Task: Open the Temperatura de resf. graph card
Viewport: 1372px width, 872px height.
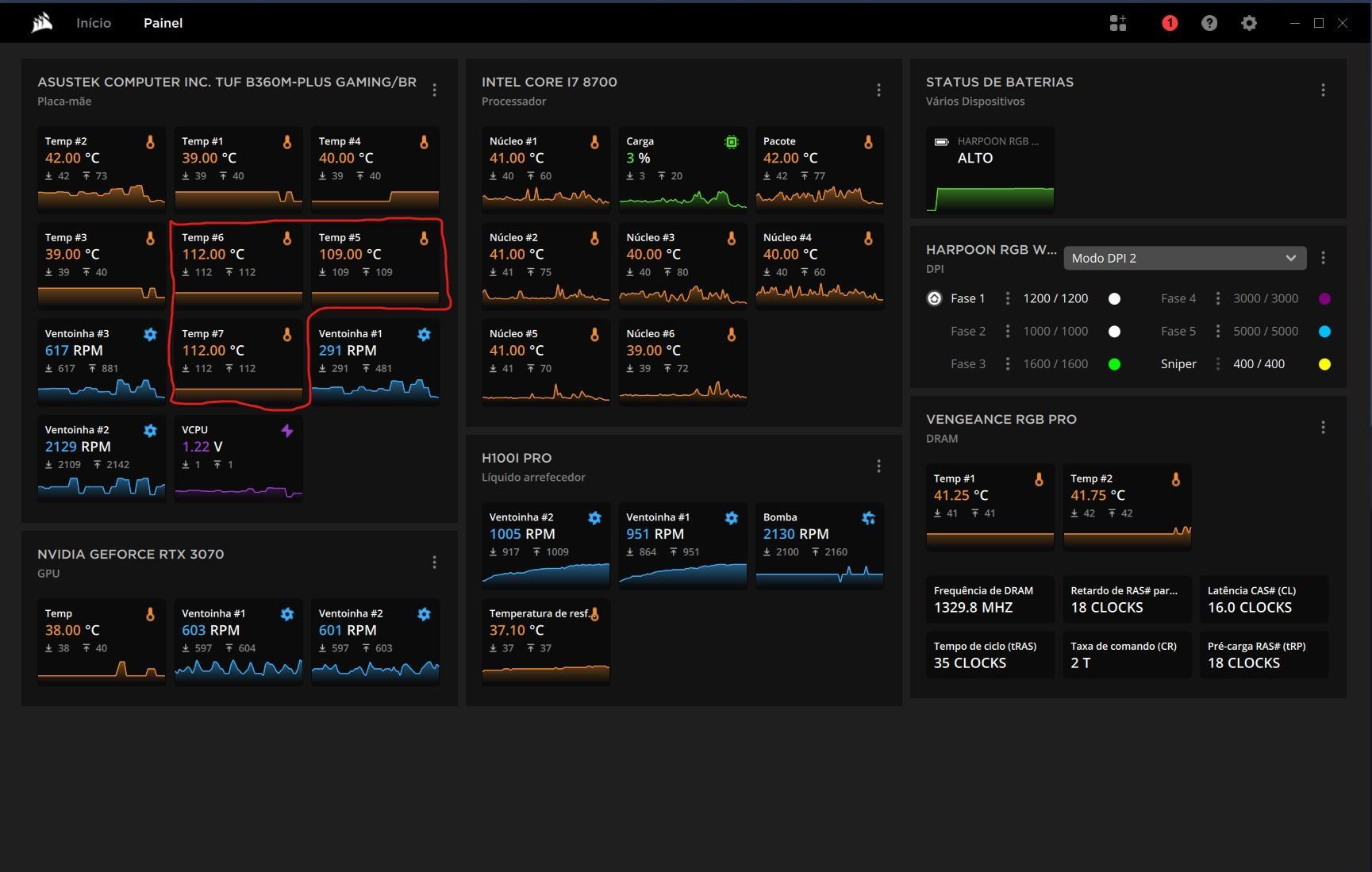Action: (546, 642)
